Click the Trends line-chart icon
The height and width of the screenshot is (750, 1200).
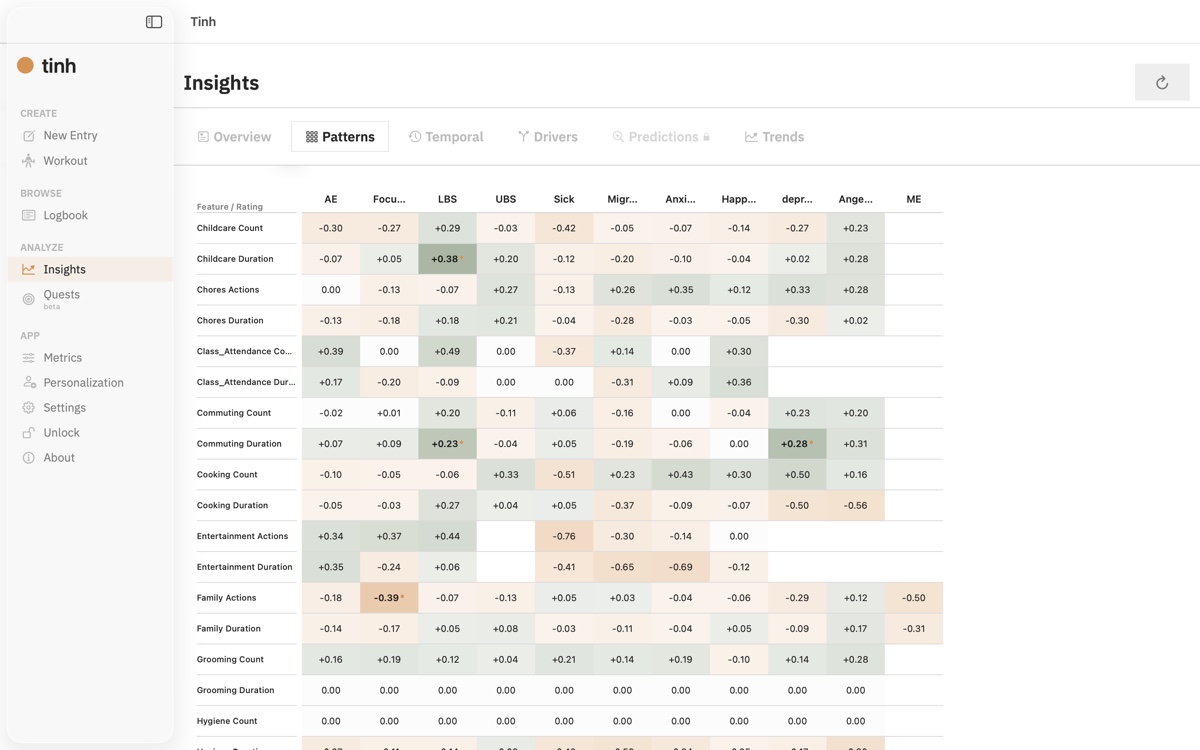click(x=751, y=137)
